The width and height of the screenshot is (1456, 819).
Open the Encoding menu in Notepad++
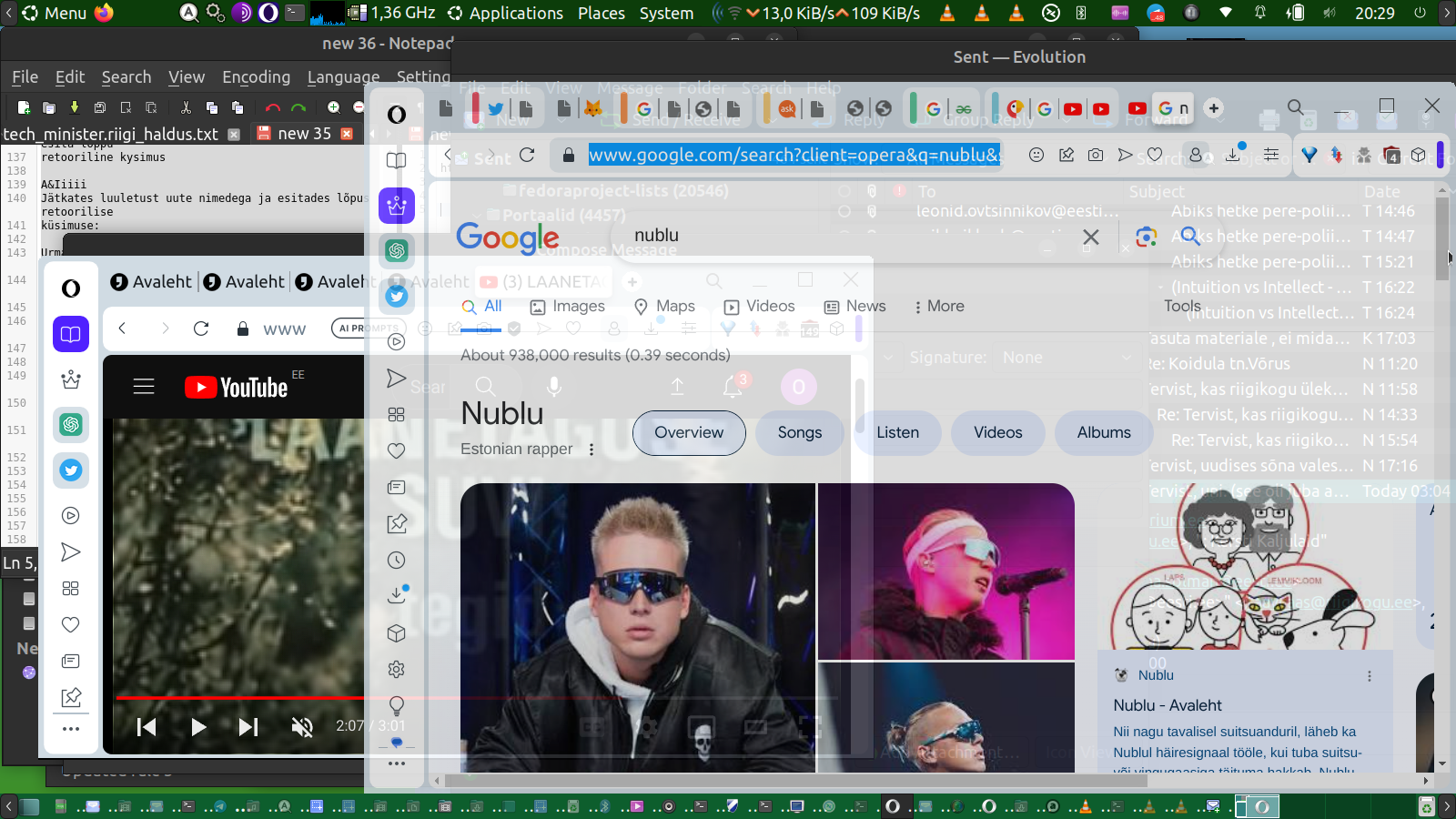click(256, 77)
